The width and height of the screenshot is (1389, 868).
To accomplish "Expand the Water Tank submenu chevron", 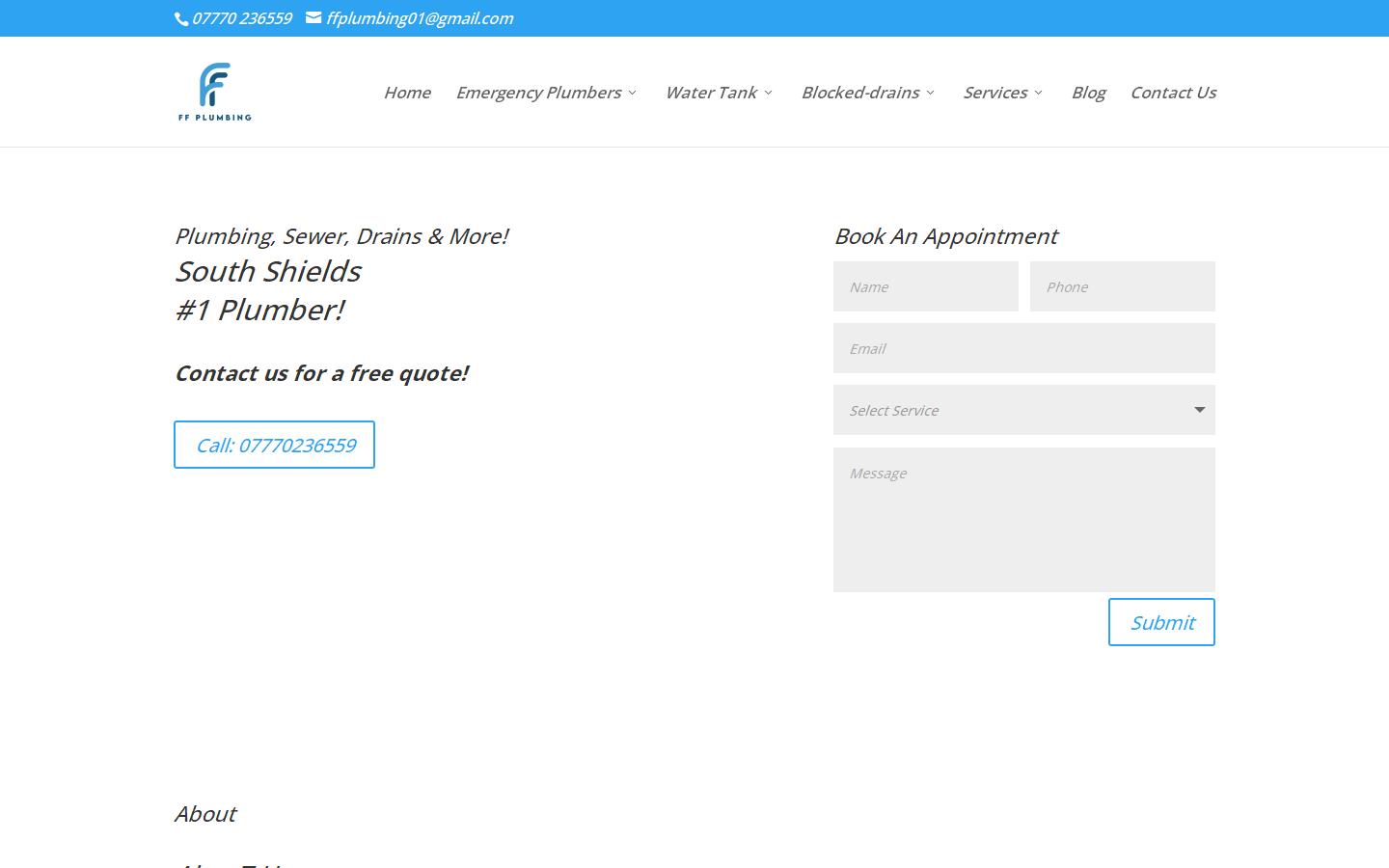I will click(769, 93).
